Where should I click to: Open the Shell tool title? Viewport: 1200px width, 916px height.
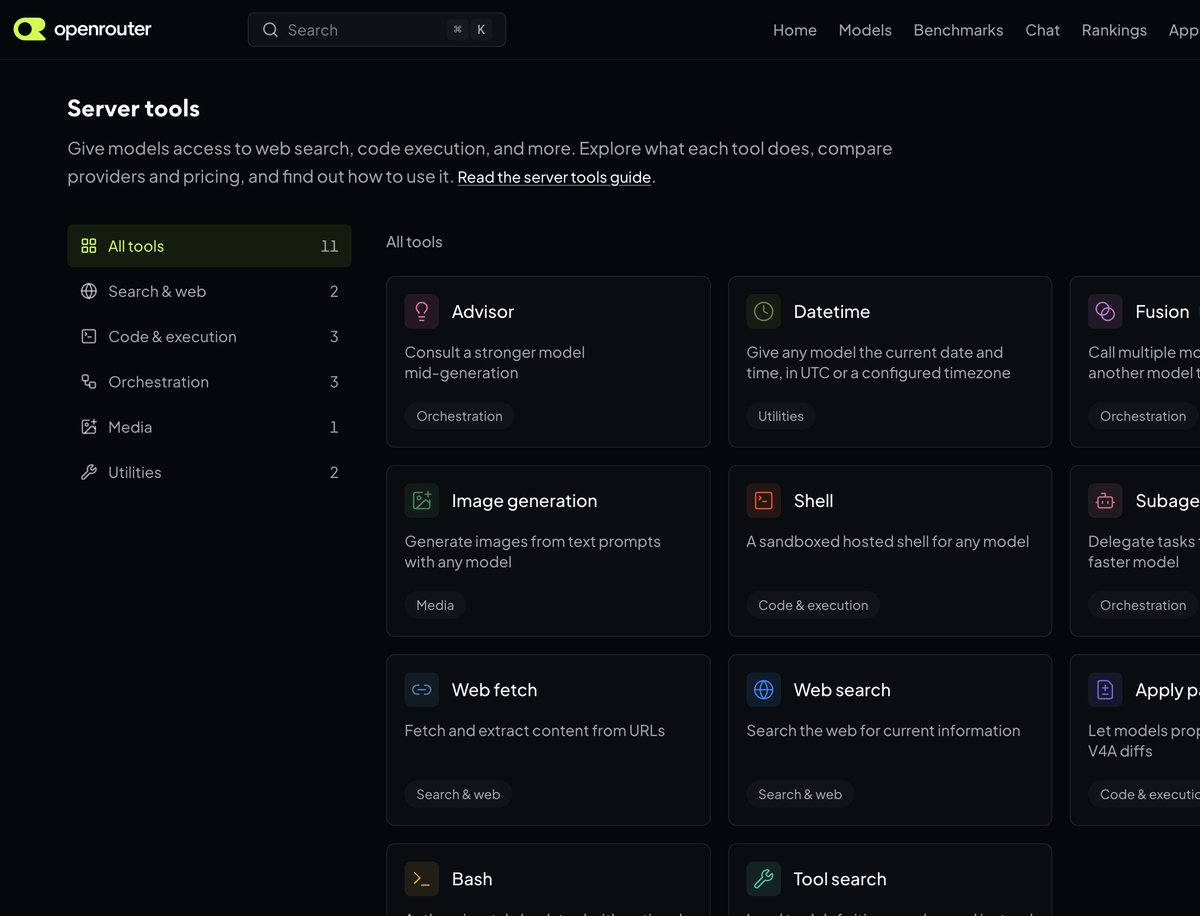(813, 500)
